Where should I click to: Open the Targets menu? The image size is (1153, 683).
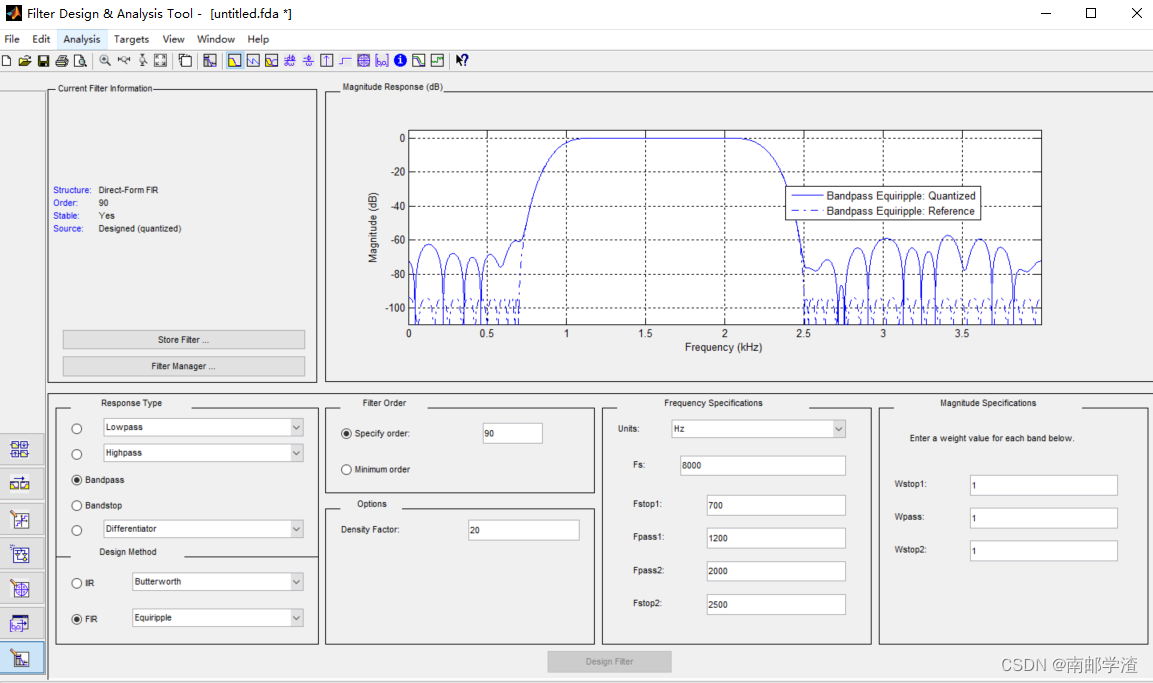[131, 39]
